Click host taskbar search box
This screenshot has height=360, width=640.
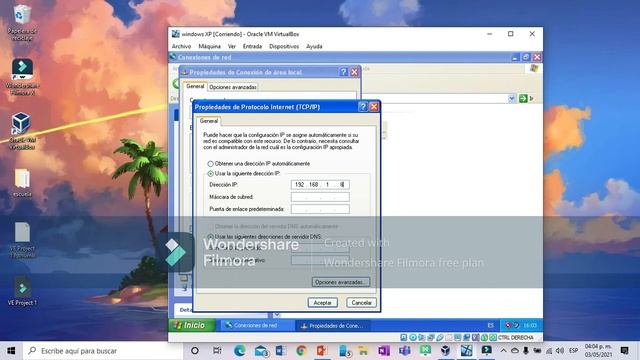coord(103,351)
